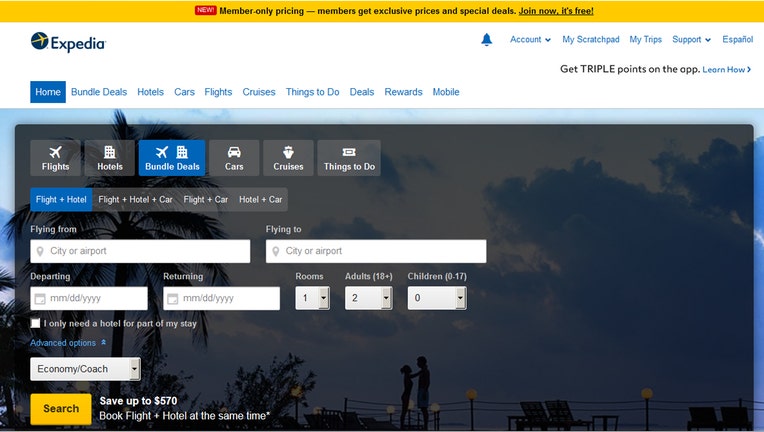The height and width of the screenshot is (432, 764).
Task: Click the Flying to input field
Action: 376,251
